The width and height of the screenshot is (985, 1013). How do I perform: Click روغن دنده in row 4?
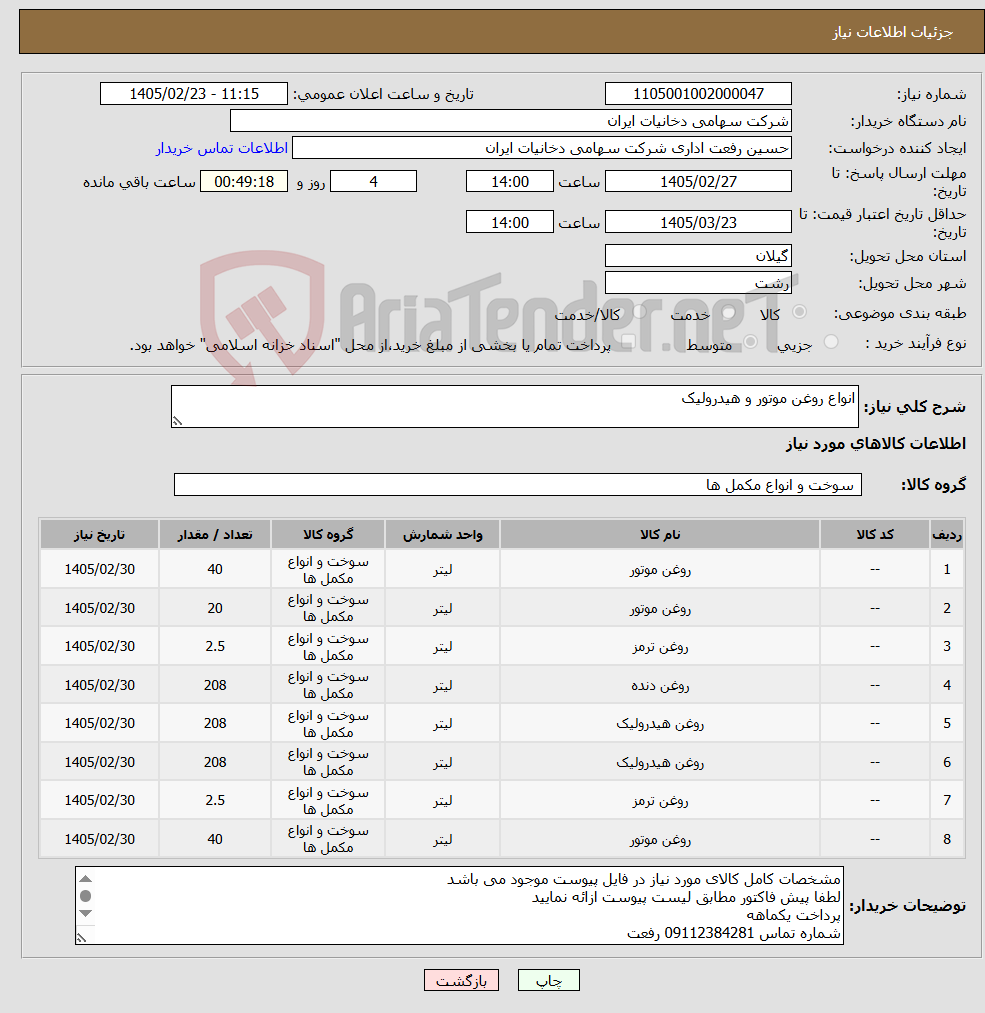[660, 685]
